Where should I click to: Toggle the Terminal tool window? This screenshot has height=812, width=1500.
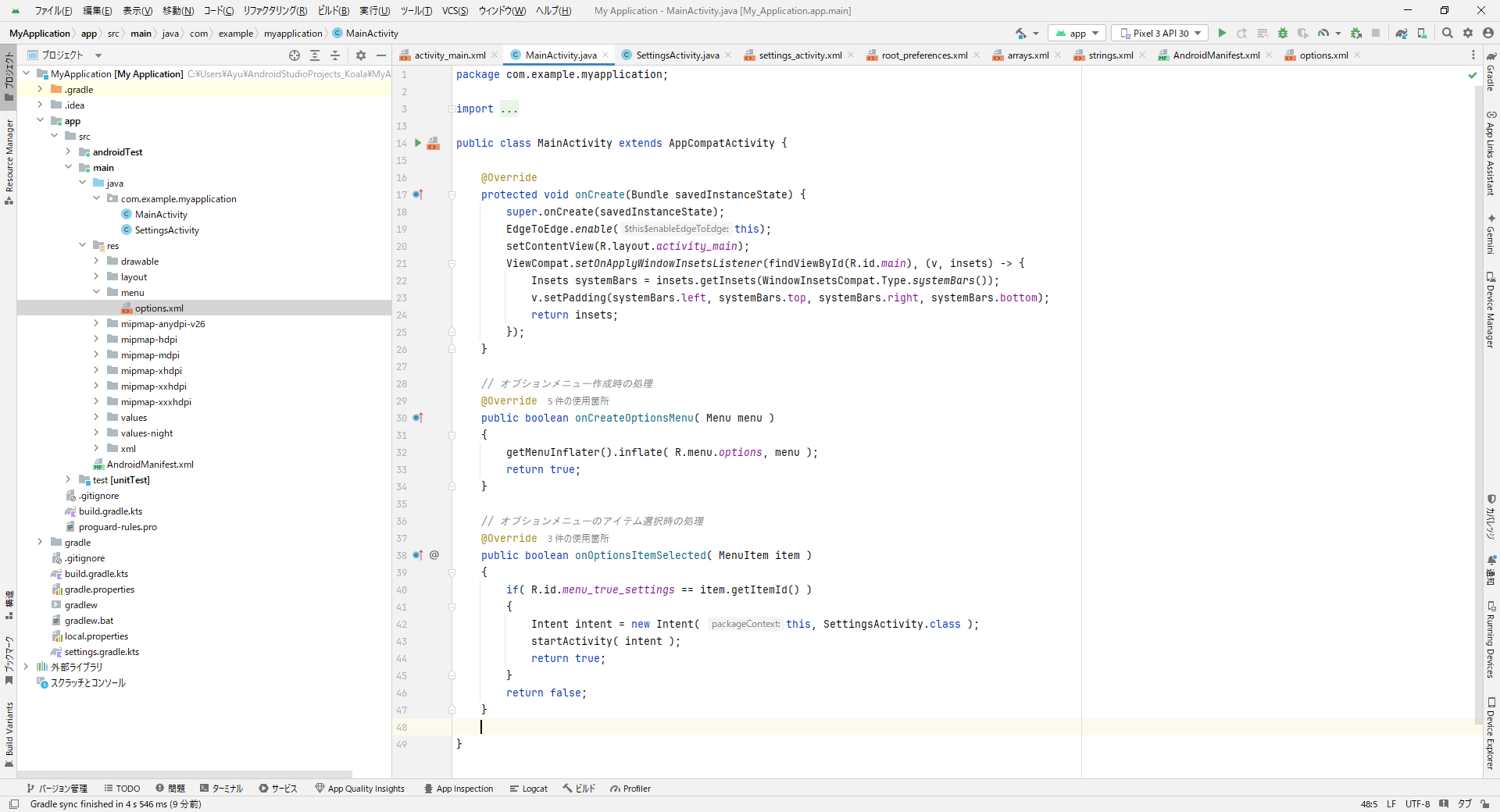pos(221,789)
